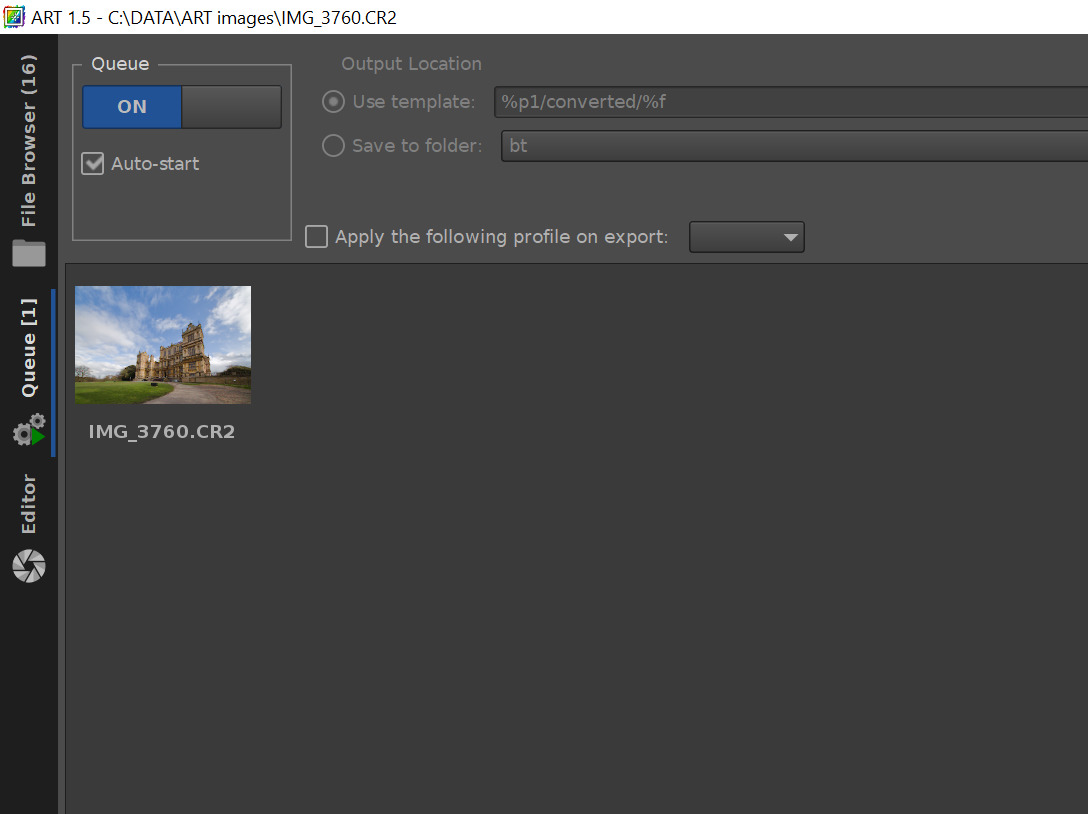1088x814 pixels.
Task: Click the Editor aperture icon
Action: click(29, 565)
